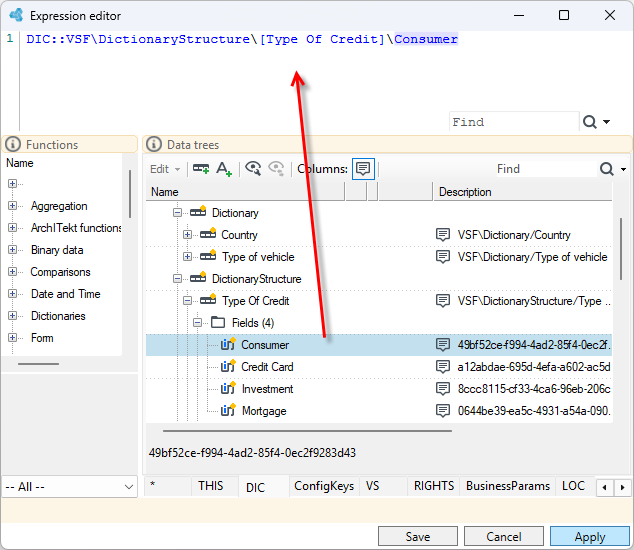Image resolution: width=634 pixels, height=550 pixels.
Task: Click the add node toolbar icon
Action: click(201, 169)
